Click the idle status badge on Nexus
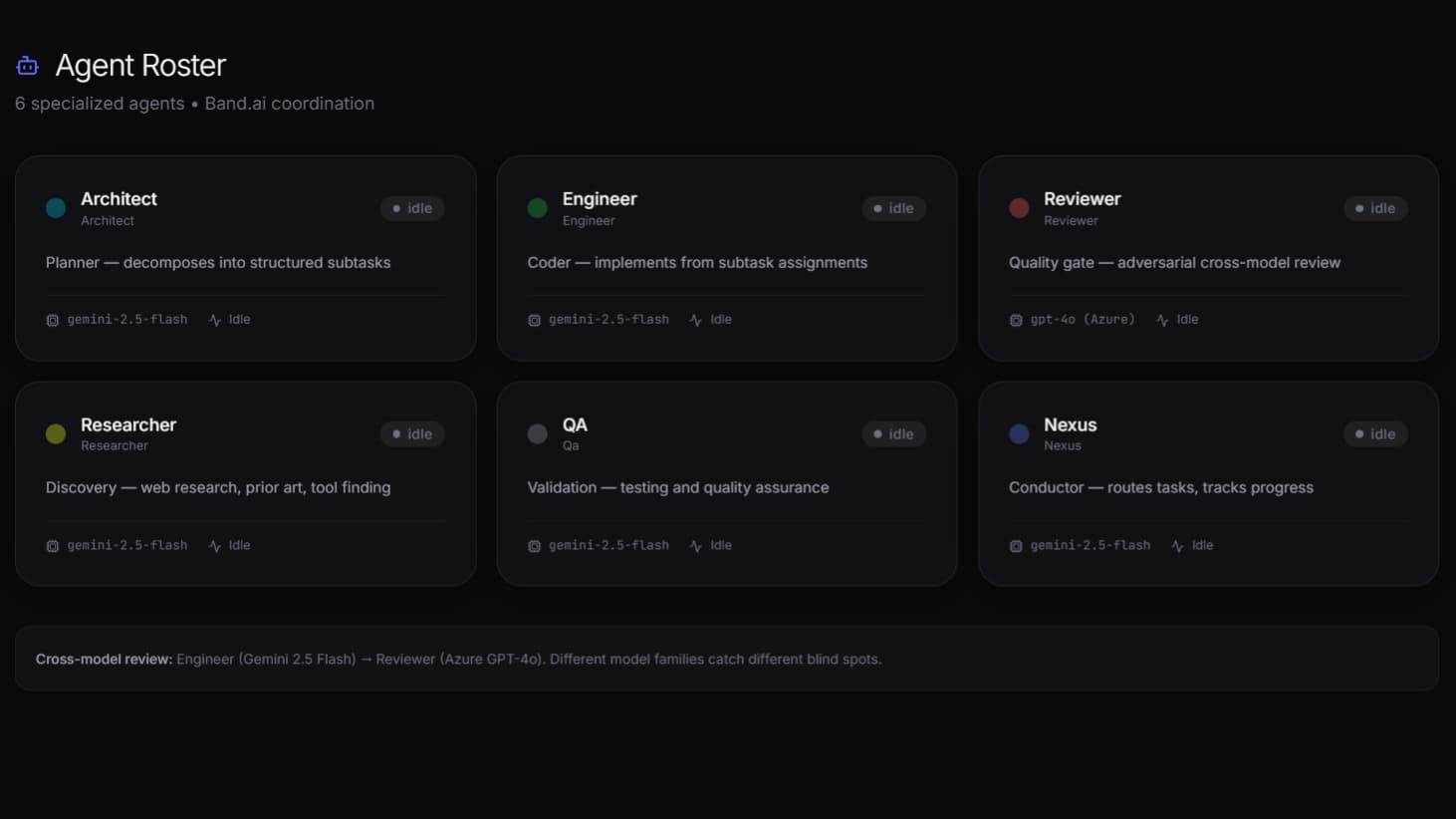Viewport: 1456px width, 819px height. 1375,433
